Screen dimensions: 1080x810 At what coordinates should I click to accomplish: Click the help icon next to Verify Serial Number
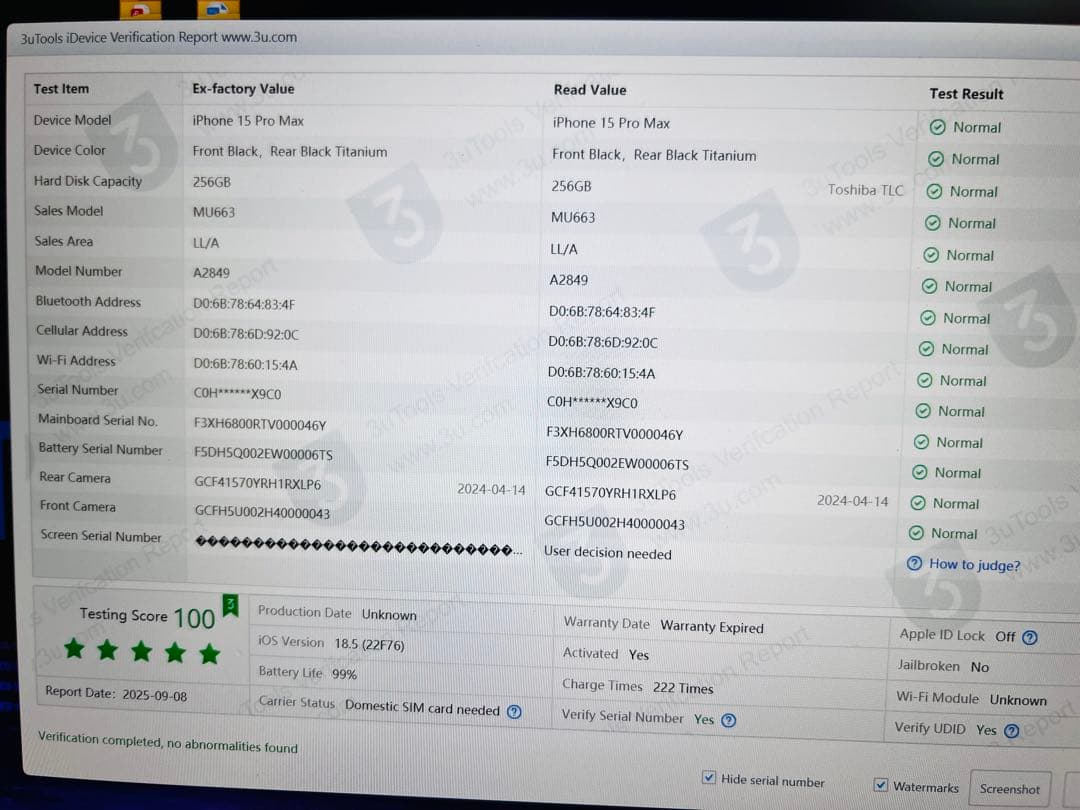tap(728, 720)
